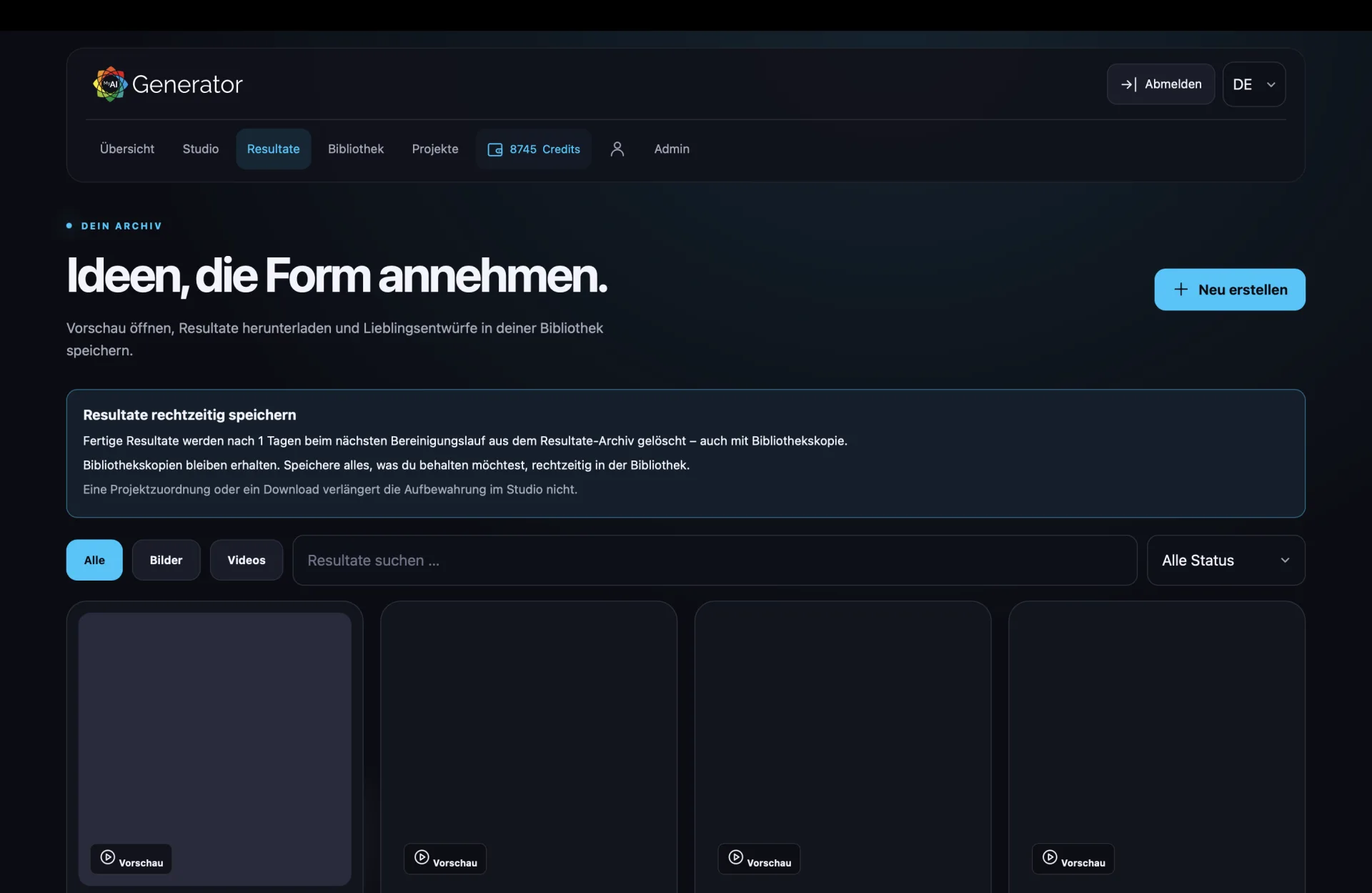Expand the Alle Status filter dropdown
The width and height of the screenshot is (1372, 893).
click(1226, 561)
